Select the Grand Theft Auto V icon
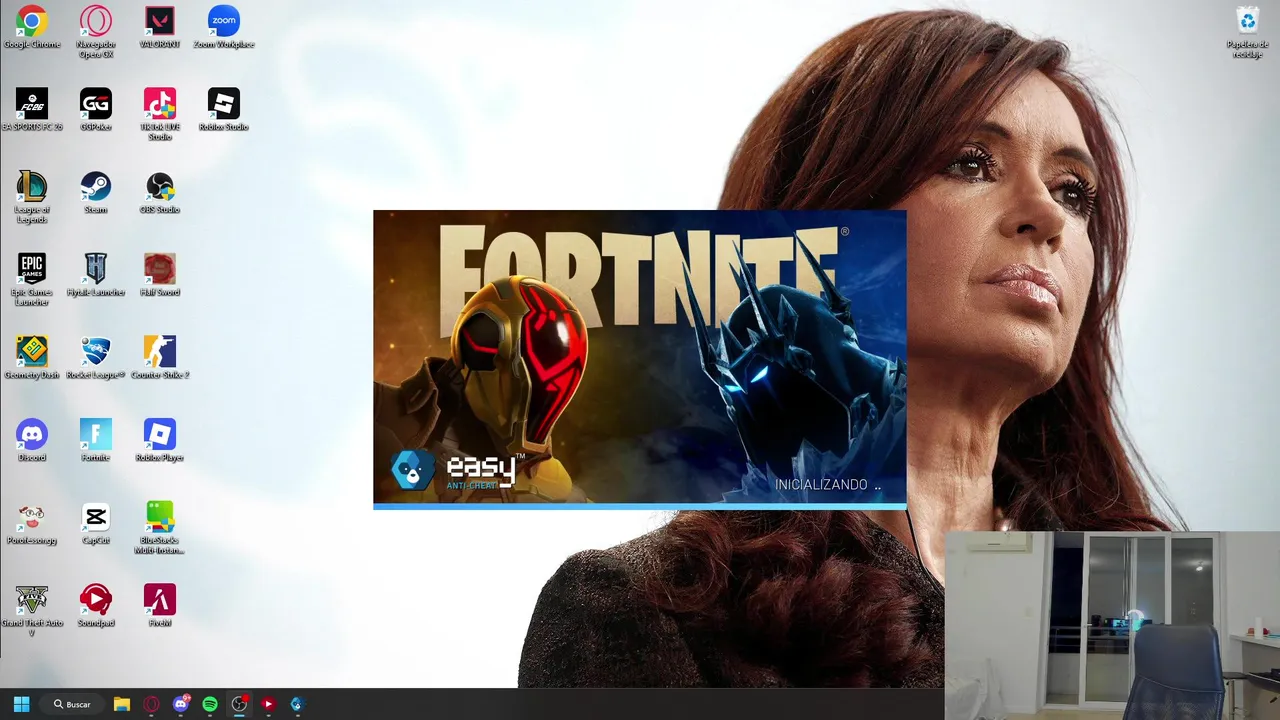The height and width of the screenshot is (720, 1280). point(32,612)
